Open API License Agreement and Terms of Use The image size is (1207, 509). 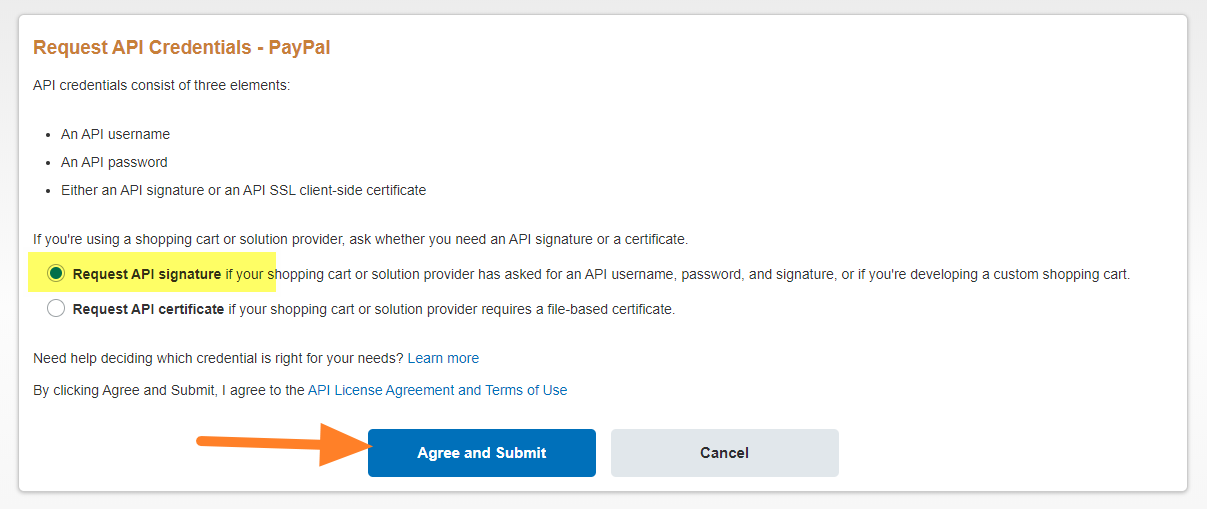click(437, 390)
